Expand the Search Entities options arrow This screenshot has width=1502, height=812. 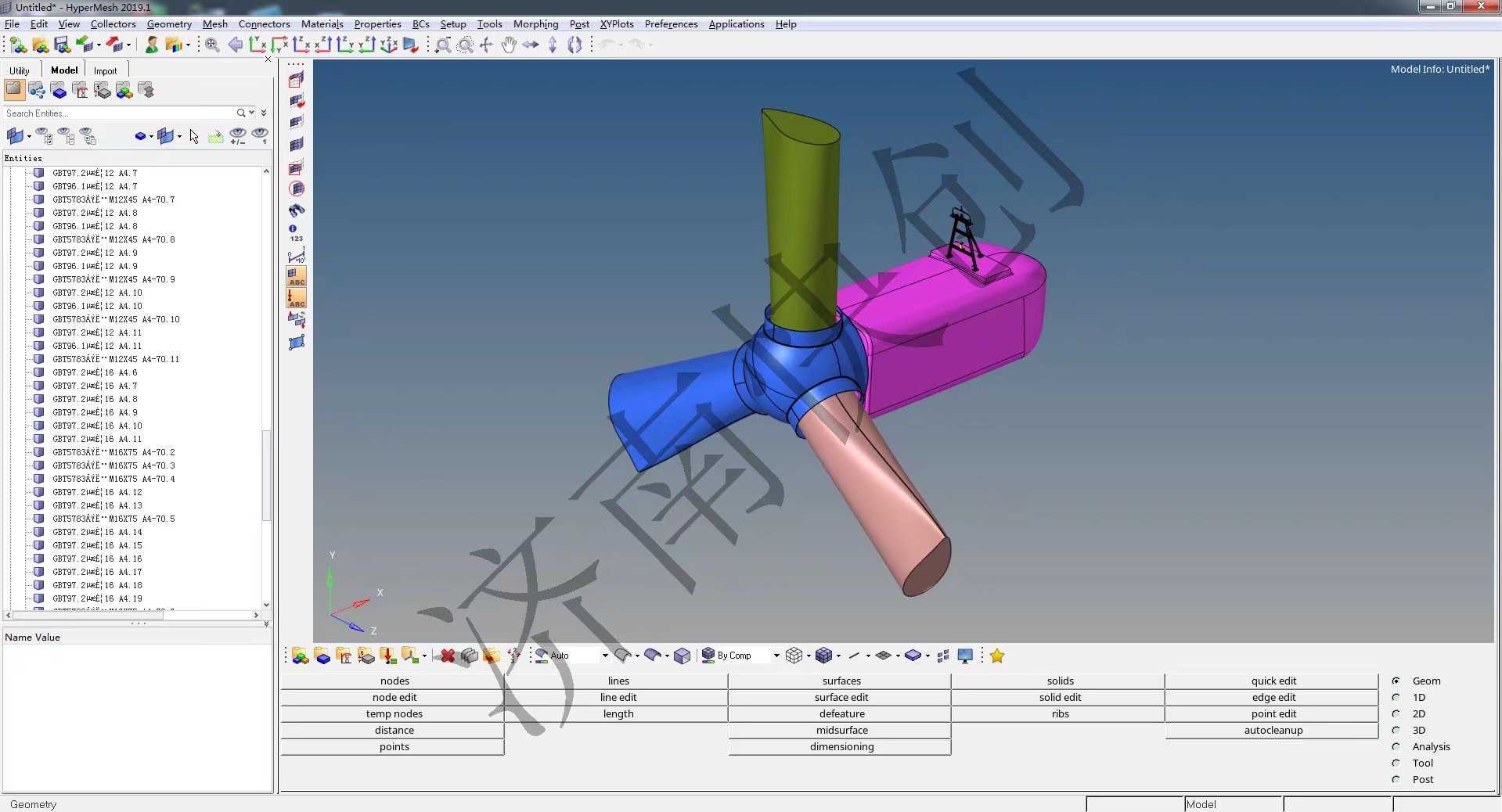(252, 113)
